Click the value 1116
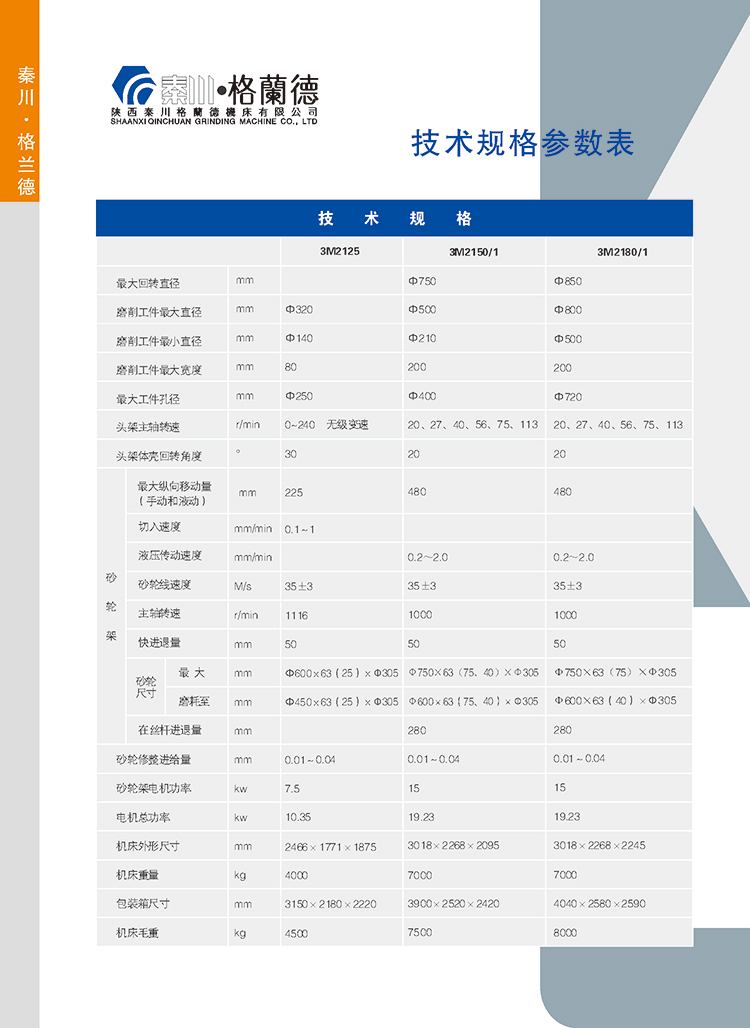This screenshot has width=750, height=1028. pos(296,615)
